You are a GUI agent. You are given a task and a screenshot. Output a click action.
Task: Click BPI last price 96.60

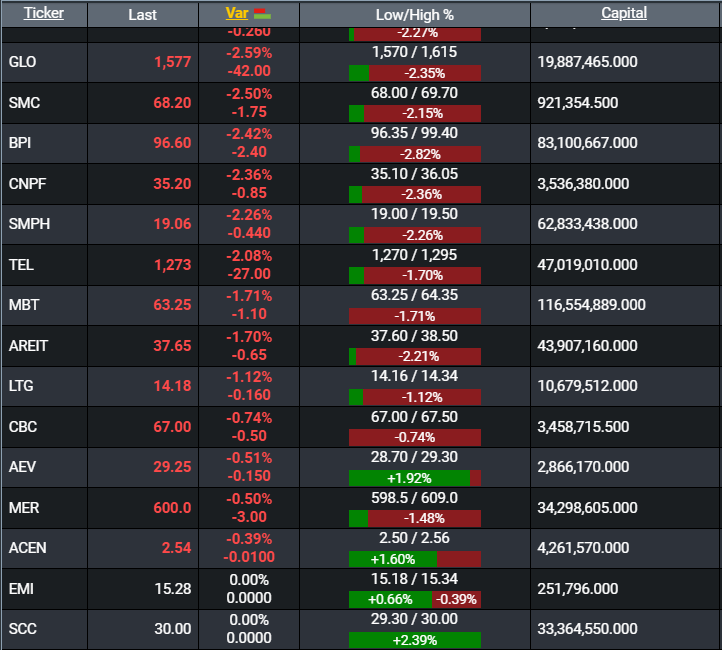click(172, 143)
